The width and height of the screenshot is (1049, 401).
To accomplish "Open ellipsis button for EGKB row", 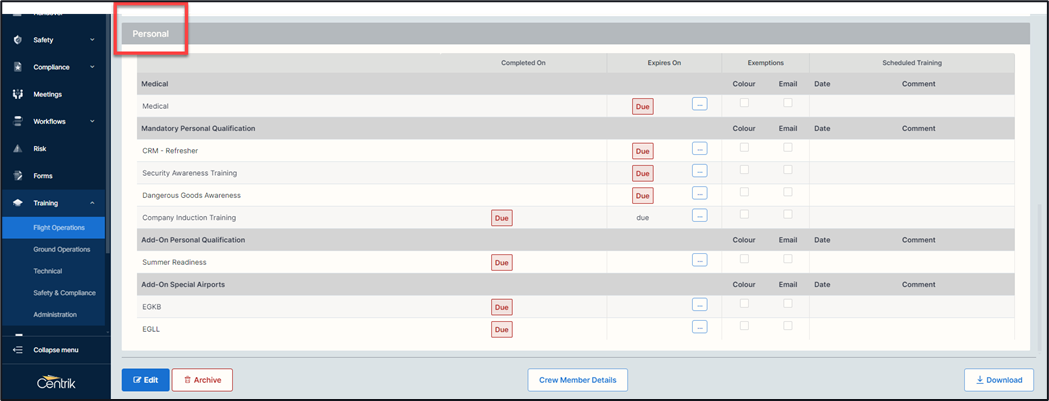I will click(x=700, y=305).
